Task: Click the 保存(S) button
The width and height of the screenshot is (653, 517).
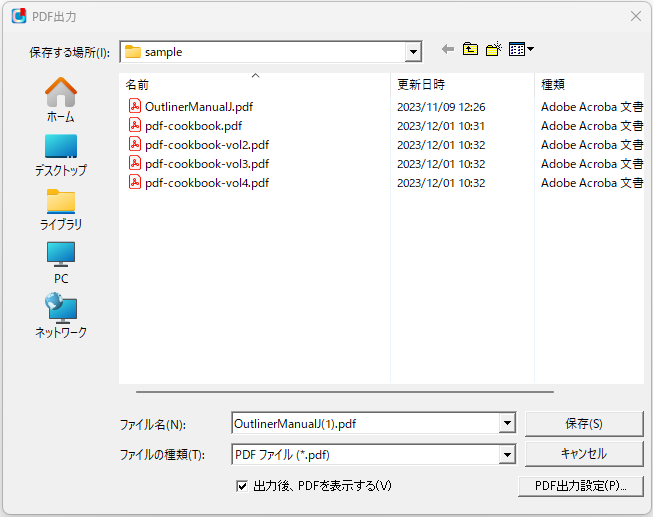Action: click(x=584, y=424)
